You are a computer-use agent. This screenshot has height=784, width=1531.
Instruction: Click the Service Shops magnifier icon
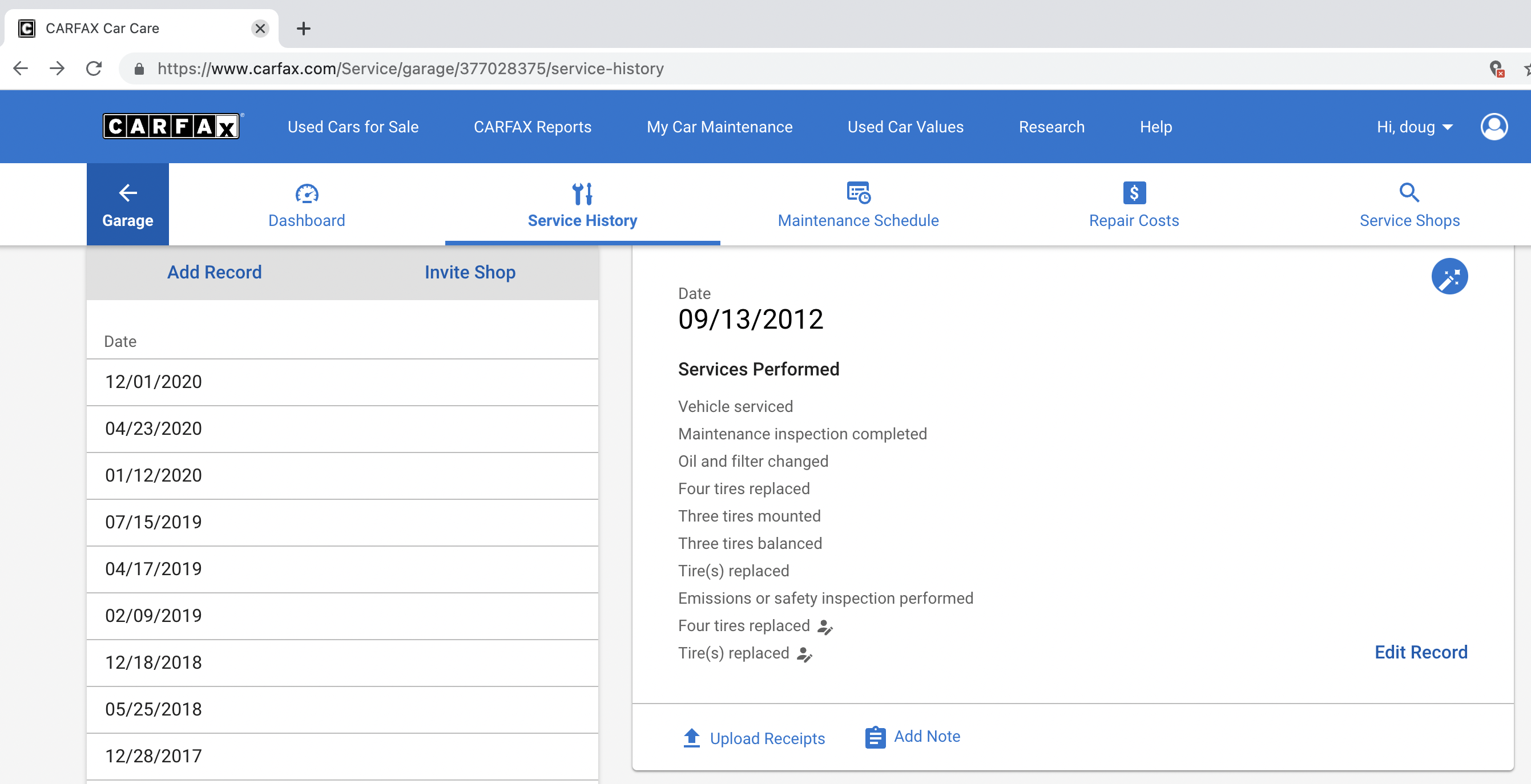[1409, 192]
